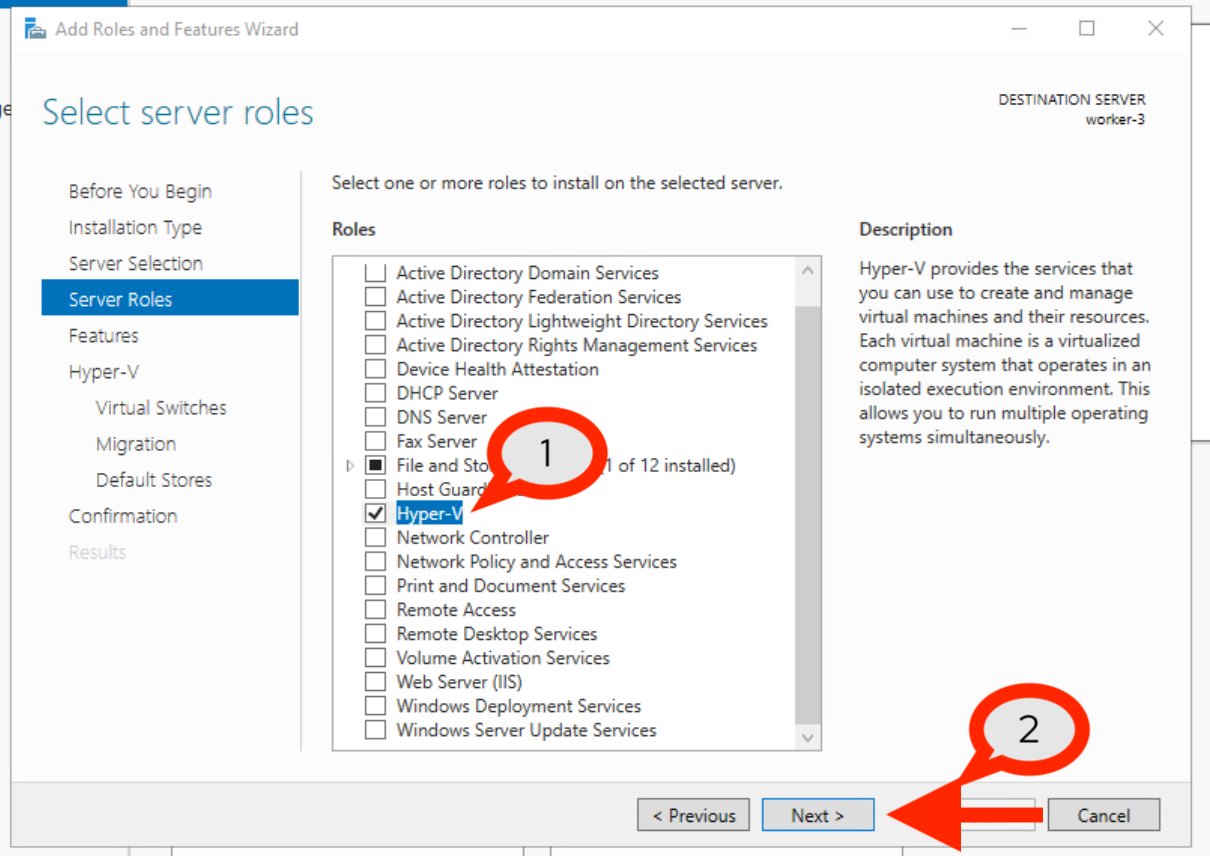Click the Next button
The image size is (1210, 856).
pyautogui.click(x=818, y=814)
